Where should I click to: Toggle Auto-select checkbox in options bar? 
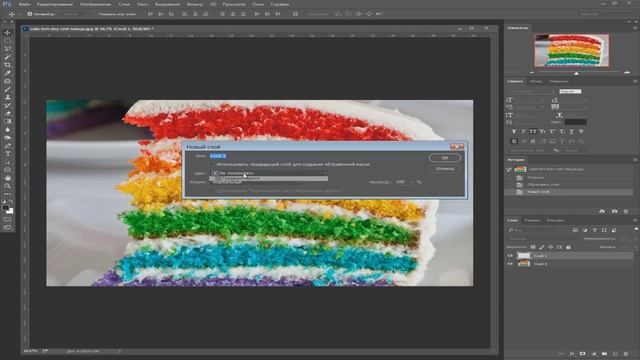(29, 14)
